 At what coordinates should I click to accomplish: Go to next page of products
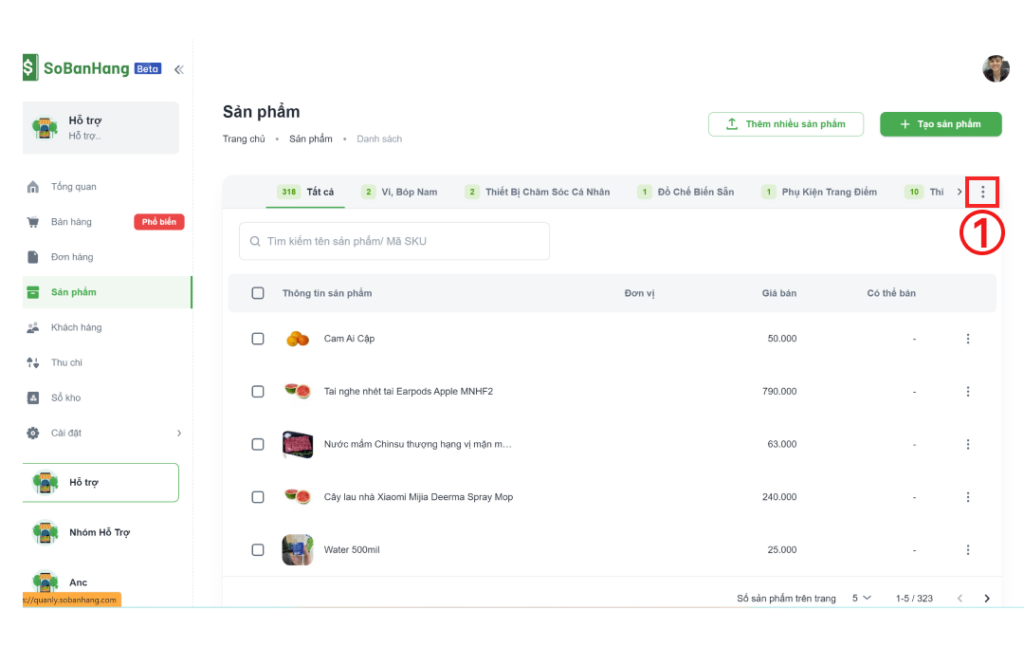coord(986,598)
